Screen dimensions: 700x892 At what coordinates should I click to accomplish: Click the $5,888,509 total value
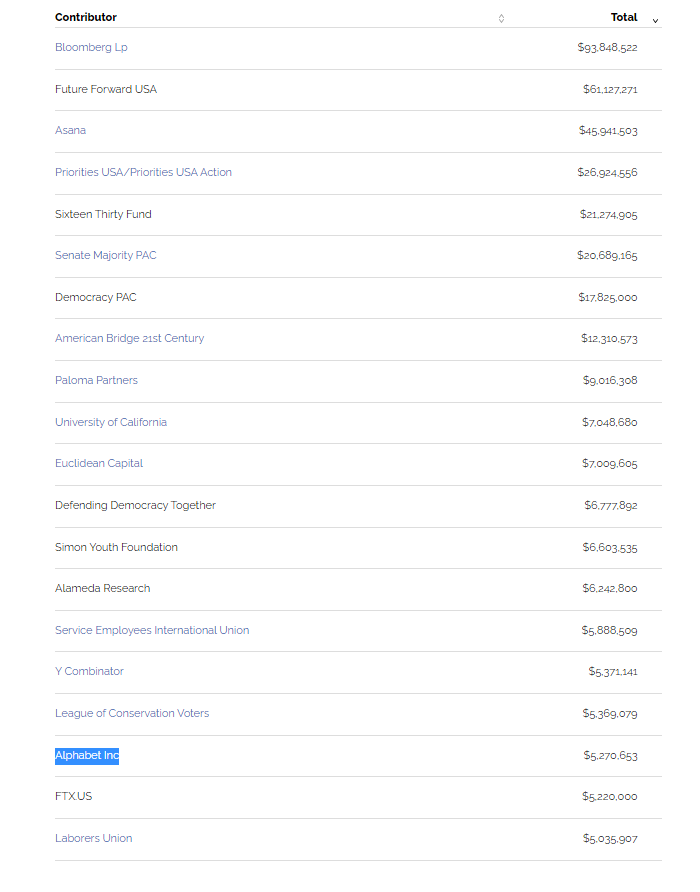point(610,630)
